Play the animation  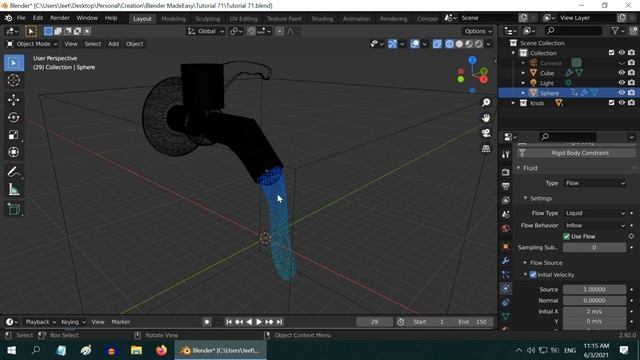coord(259,322)
